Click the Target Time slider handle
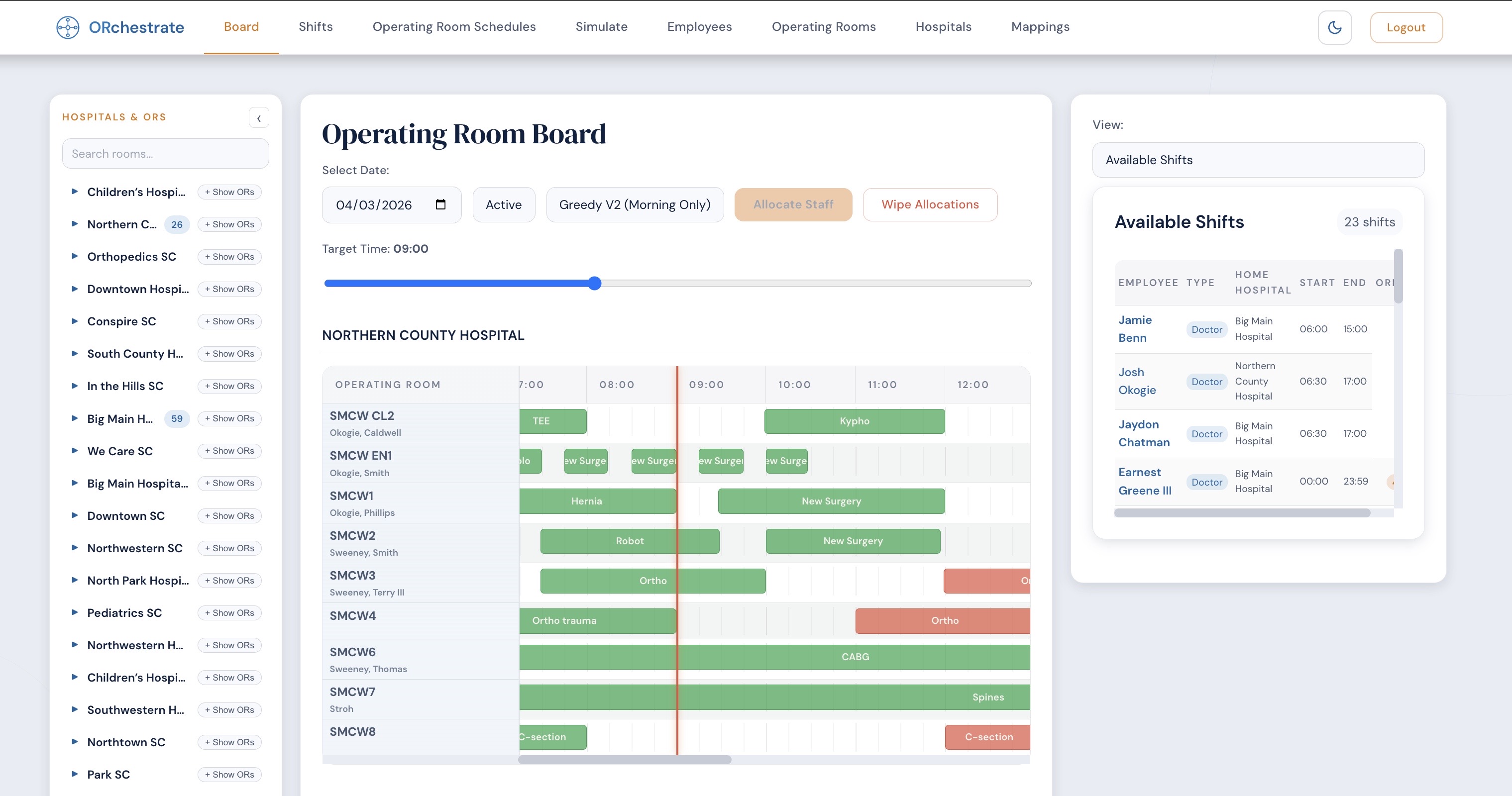The image size is (1512, 796). coord(595,283)
